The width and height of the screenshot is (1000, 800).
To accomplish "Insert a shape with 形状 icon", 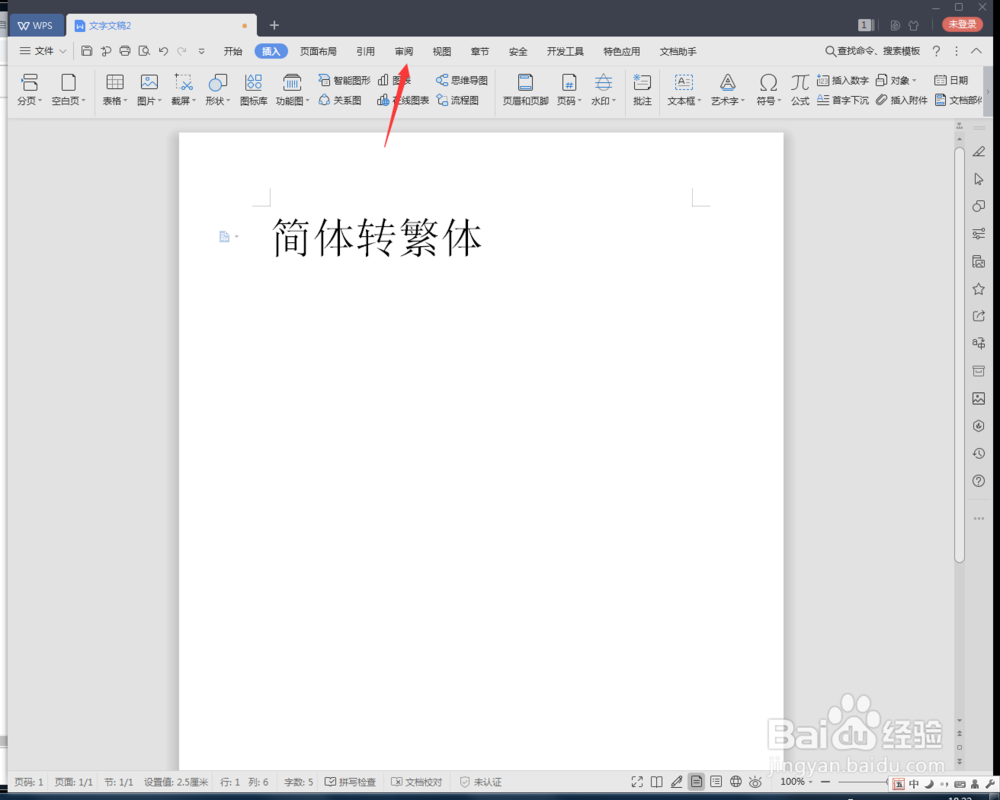I will point(217,89).
